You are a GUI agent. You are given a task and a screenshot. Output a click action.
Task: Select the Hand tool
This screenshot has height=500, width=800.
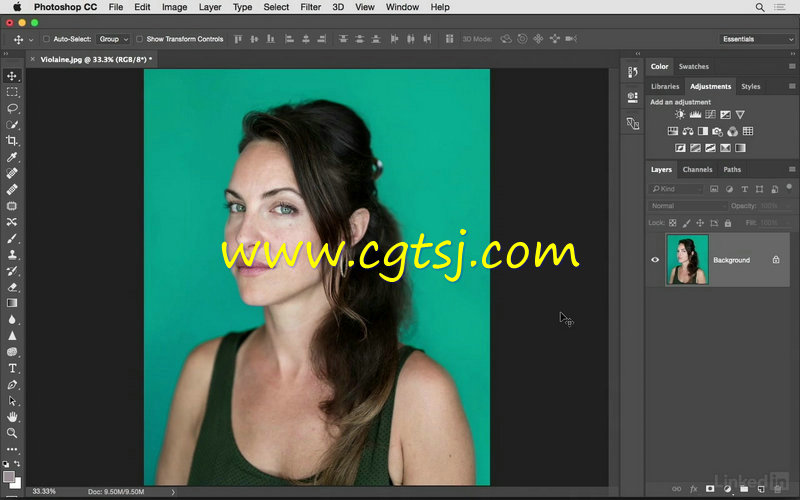pyautogui.click(x=12, y=417)
